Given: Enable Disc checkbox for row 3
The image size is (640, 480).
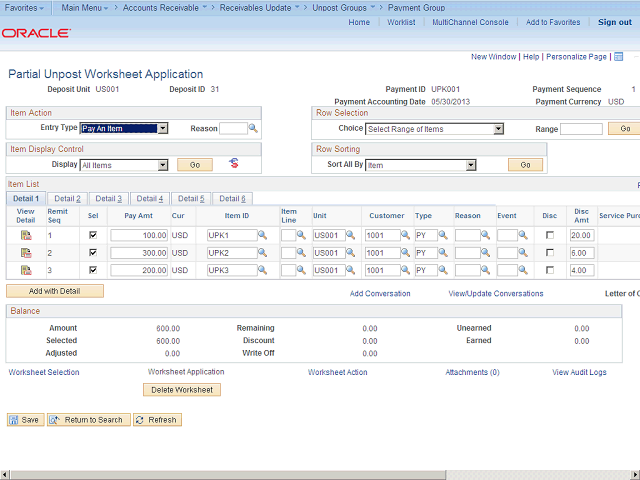Looking at the screenshot, I should (x=550, y=270).
